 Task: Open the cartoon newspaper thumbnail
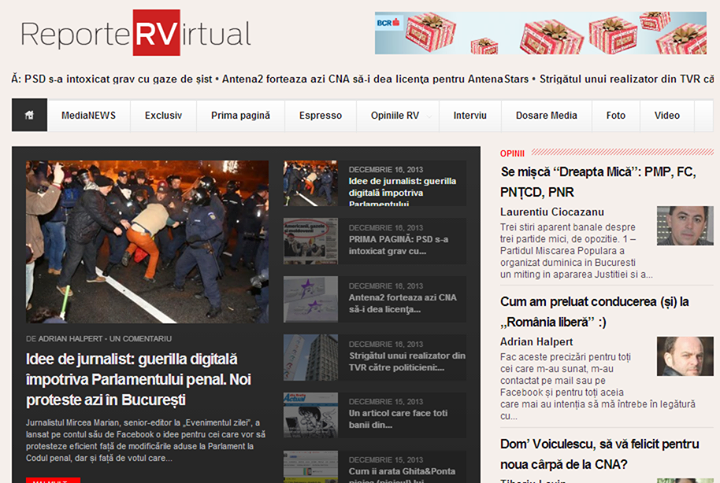click(x=310, y=415)
